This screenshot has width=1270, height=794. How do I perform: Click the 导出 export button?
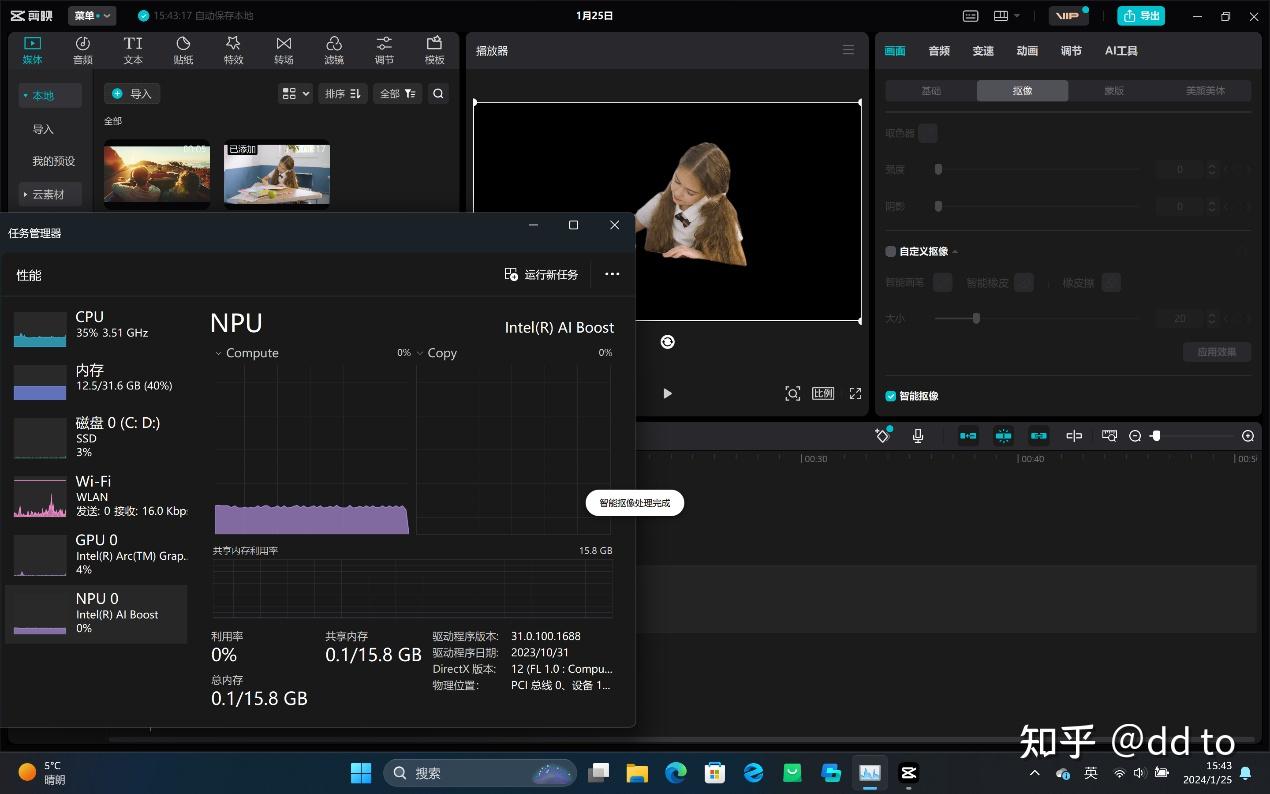(1141, 16)
